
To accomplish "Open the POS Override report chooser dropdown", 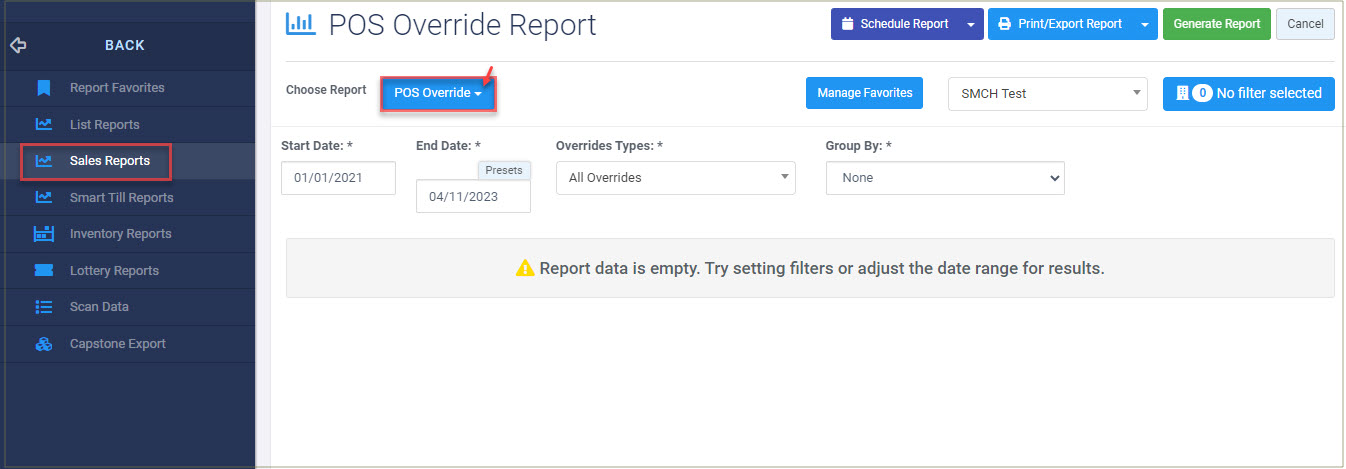I will point(438,93).
